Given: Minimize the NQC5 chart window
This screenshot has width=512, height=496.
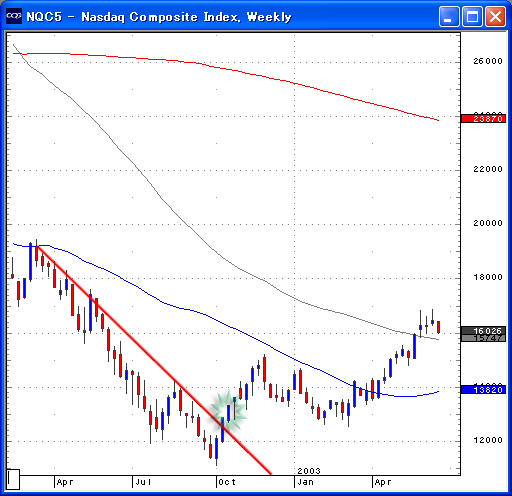Looking at the screenshot, I should click(x=449, y=16).
